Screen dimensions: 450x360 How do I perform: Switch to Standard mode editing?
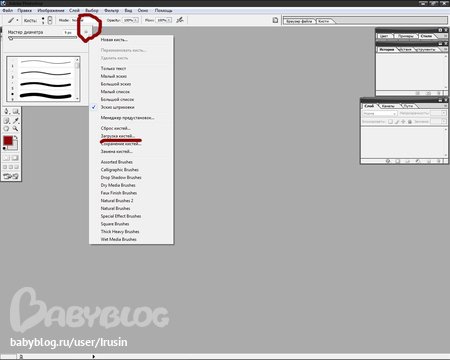tap(6, 158)
